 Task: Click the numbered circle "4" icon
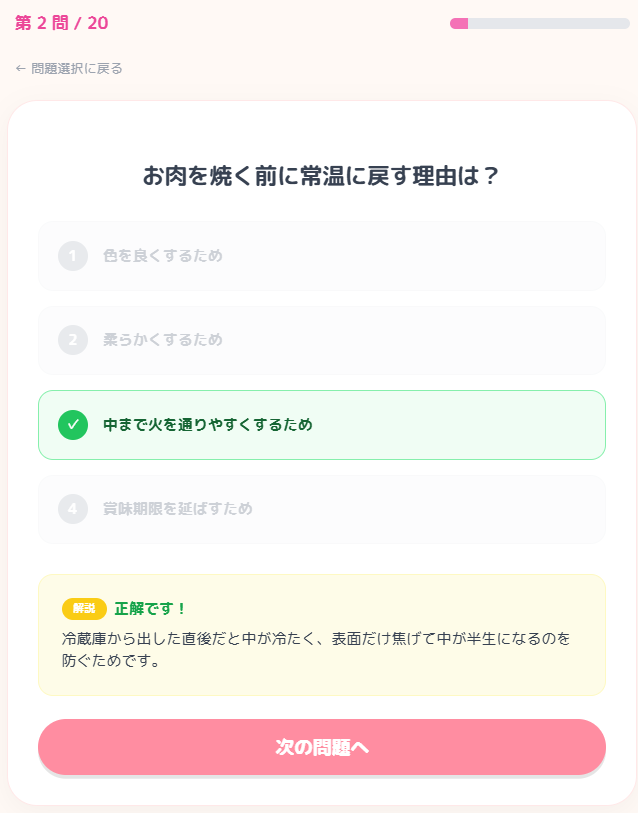coord(72,509)
